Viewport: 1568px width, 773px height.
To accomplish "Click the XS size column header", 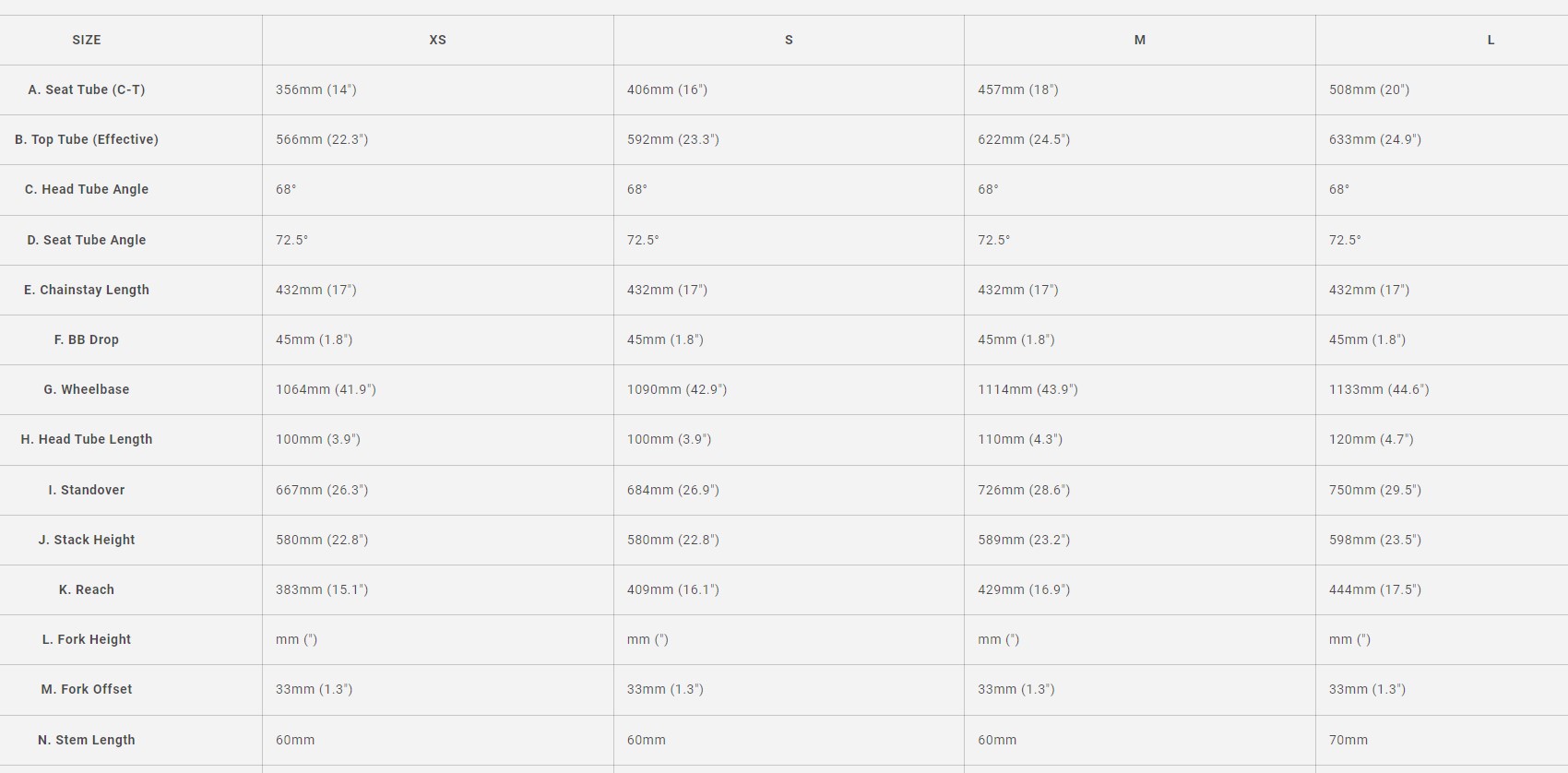I will (x=437, y=40).
